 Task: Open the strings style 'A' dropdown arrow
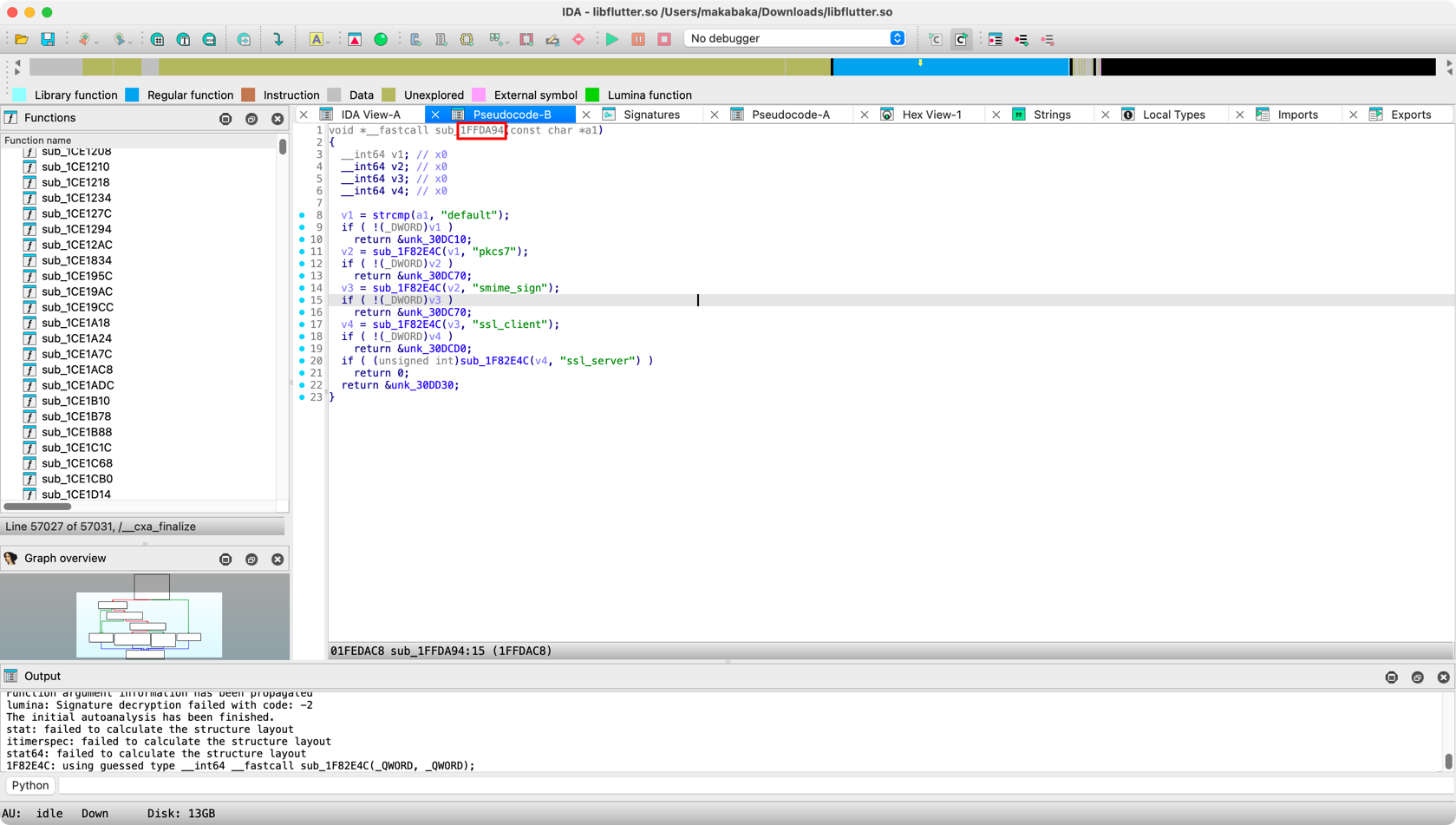click(x=327, y=41)
